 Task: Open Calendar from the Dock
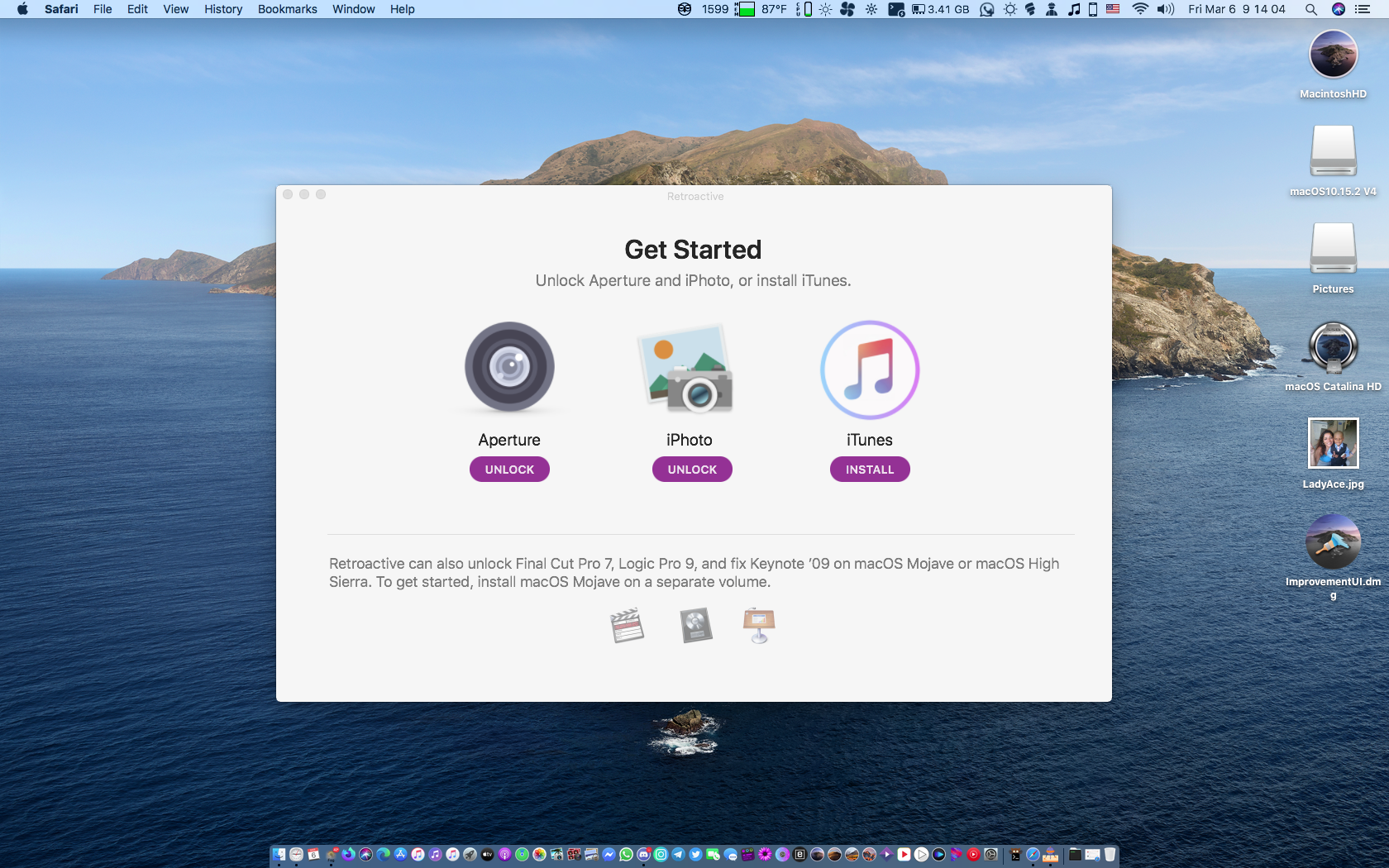pyautogui.click(x=313, y=855)
